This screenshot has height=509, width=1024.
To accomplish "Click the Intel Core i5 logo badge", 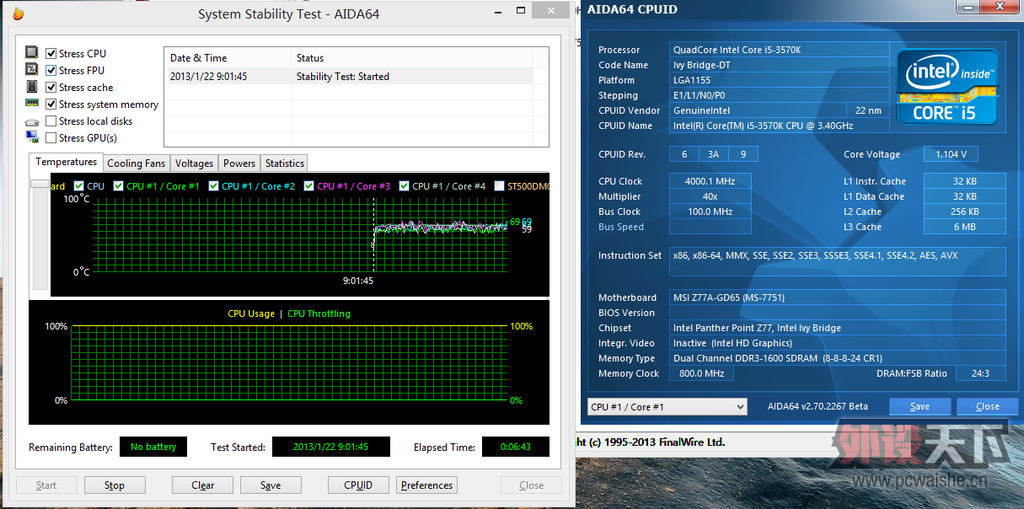I will click(947, 86).
